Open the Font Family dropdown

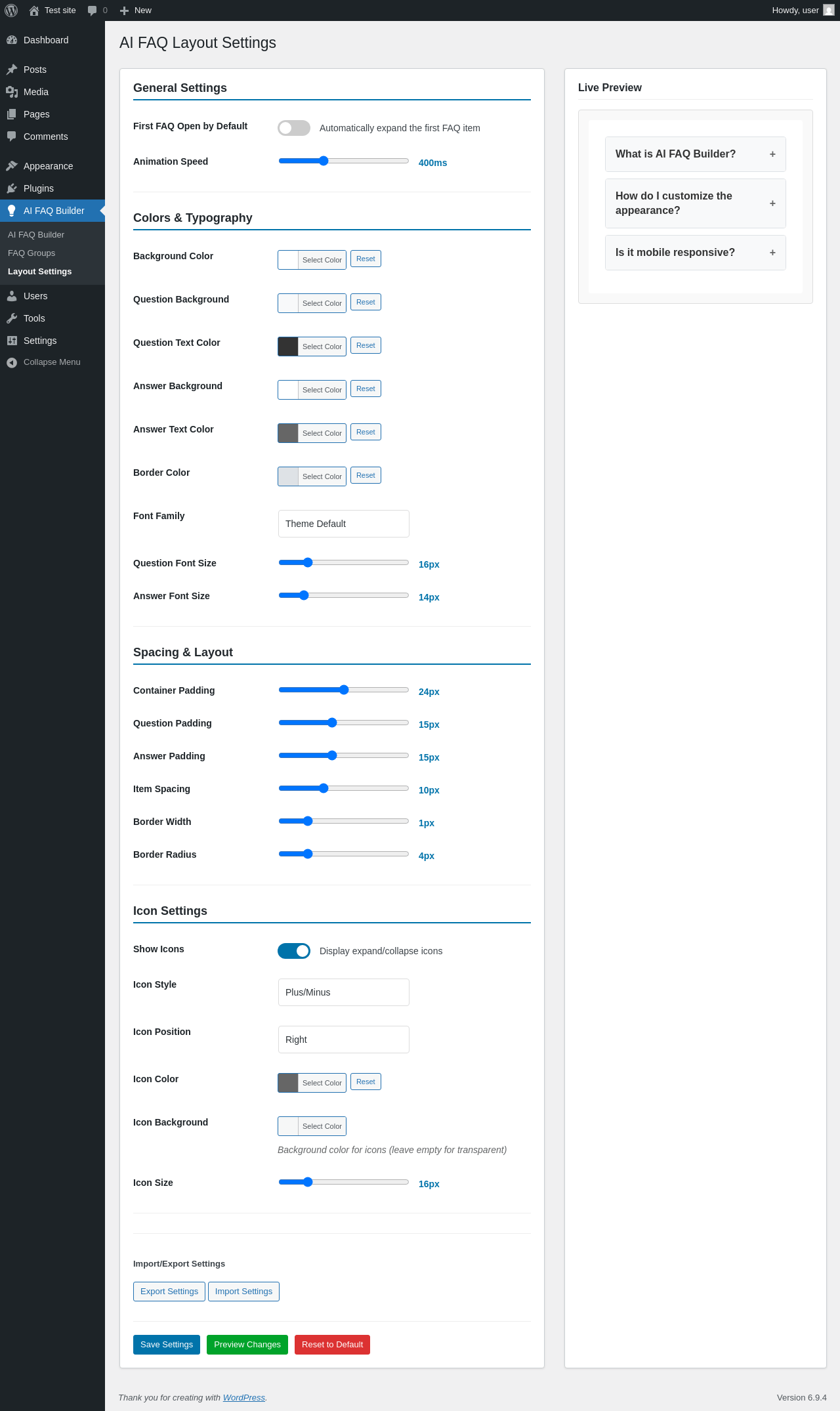coord(343,524)
